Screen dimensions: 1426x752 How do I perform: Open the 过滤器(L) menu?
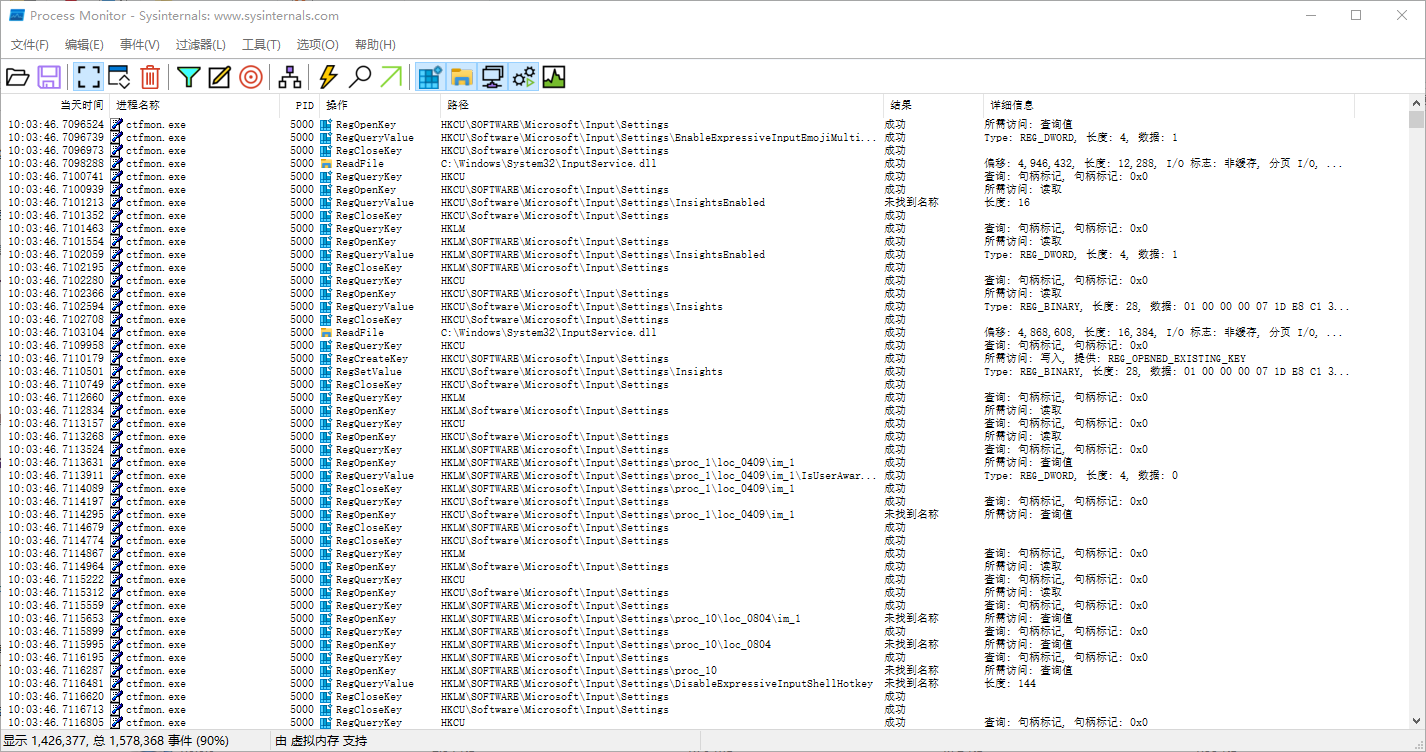pyautogui.click(x=200, y=45)
